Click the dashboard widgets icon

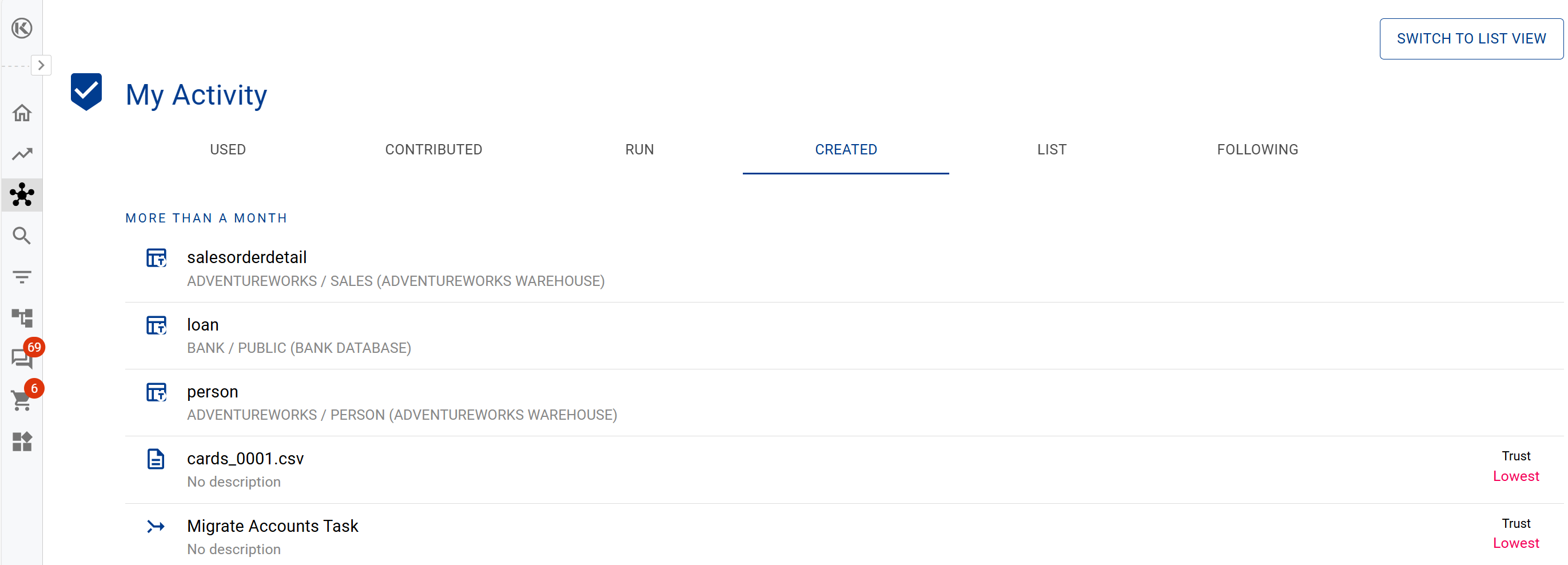click(x=22, y=441)
